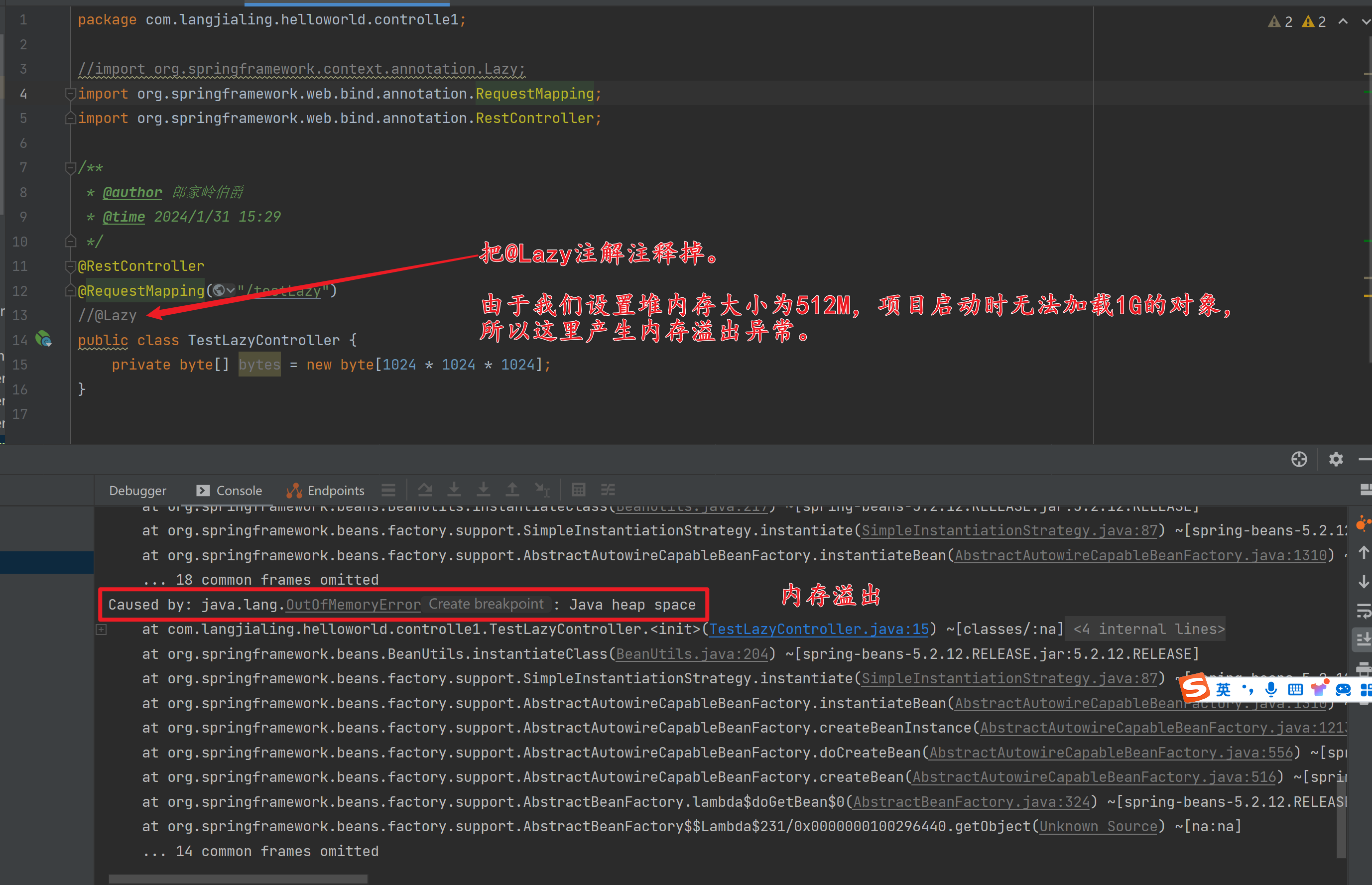Open the dropdown chevron next to globe icon

point(231,291)
